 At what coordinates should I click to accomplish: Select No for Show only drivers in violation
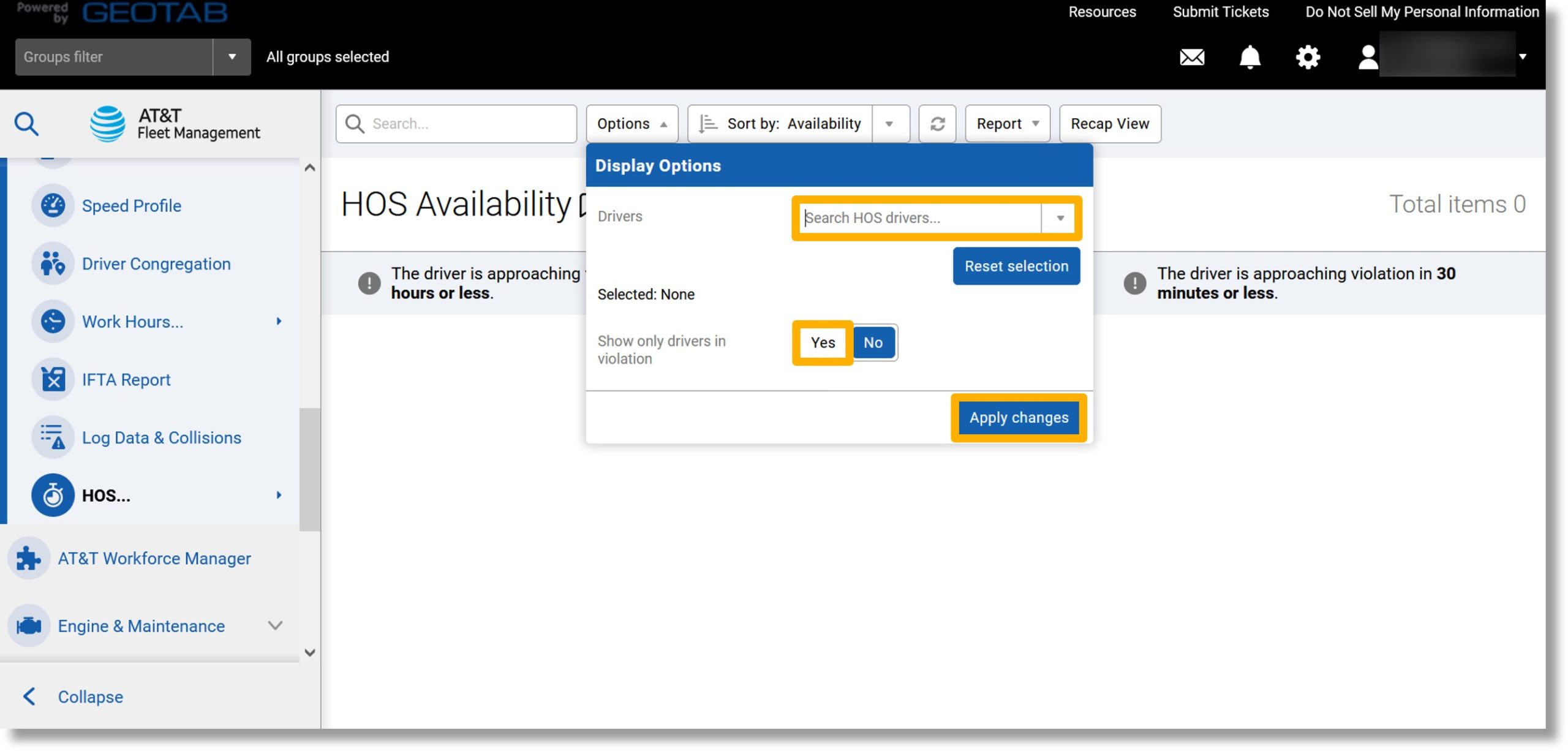(872, 341)
